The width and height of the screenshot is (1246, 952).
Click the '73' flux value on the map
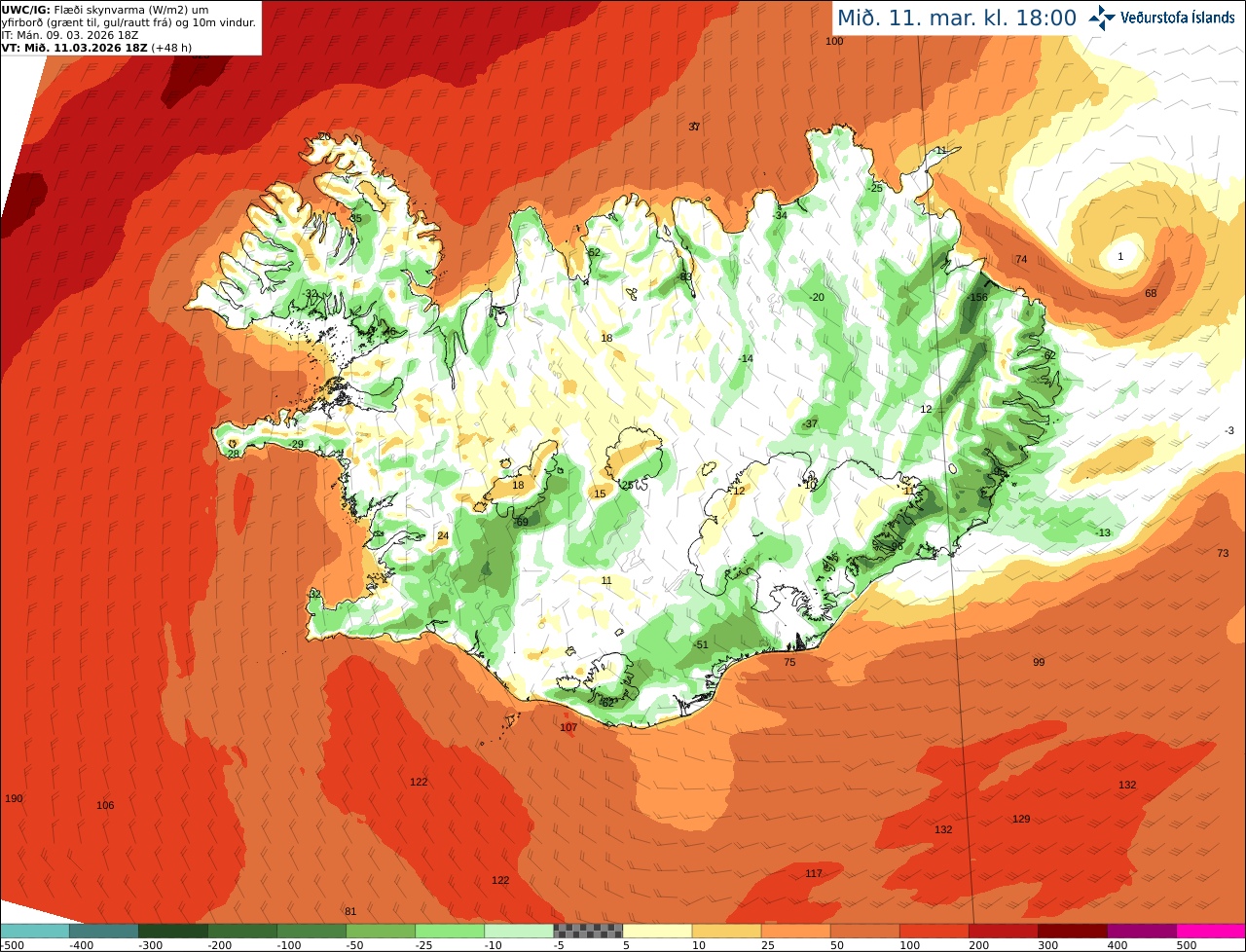(1223, 553)
